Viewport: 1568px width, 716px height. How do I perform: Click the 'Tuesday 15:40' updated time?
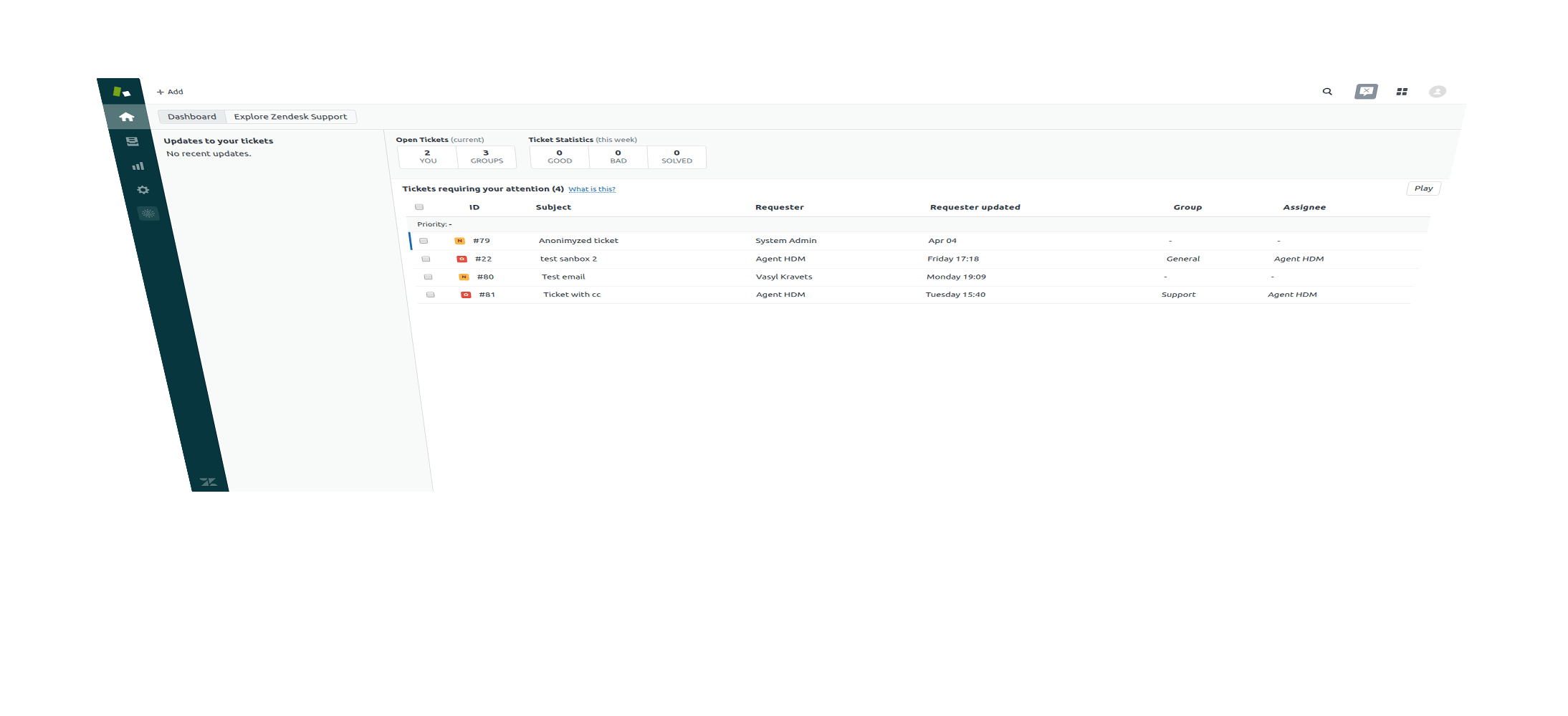[955, 295]
